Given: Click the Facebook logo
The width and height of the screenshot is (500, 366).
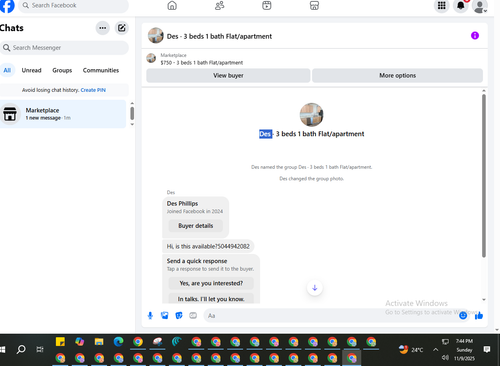Looking at the screenshot, I should 7,6.
